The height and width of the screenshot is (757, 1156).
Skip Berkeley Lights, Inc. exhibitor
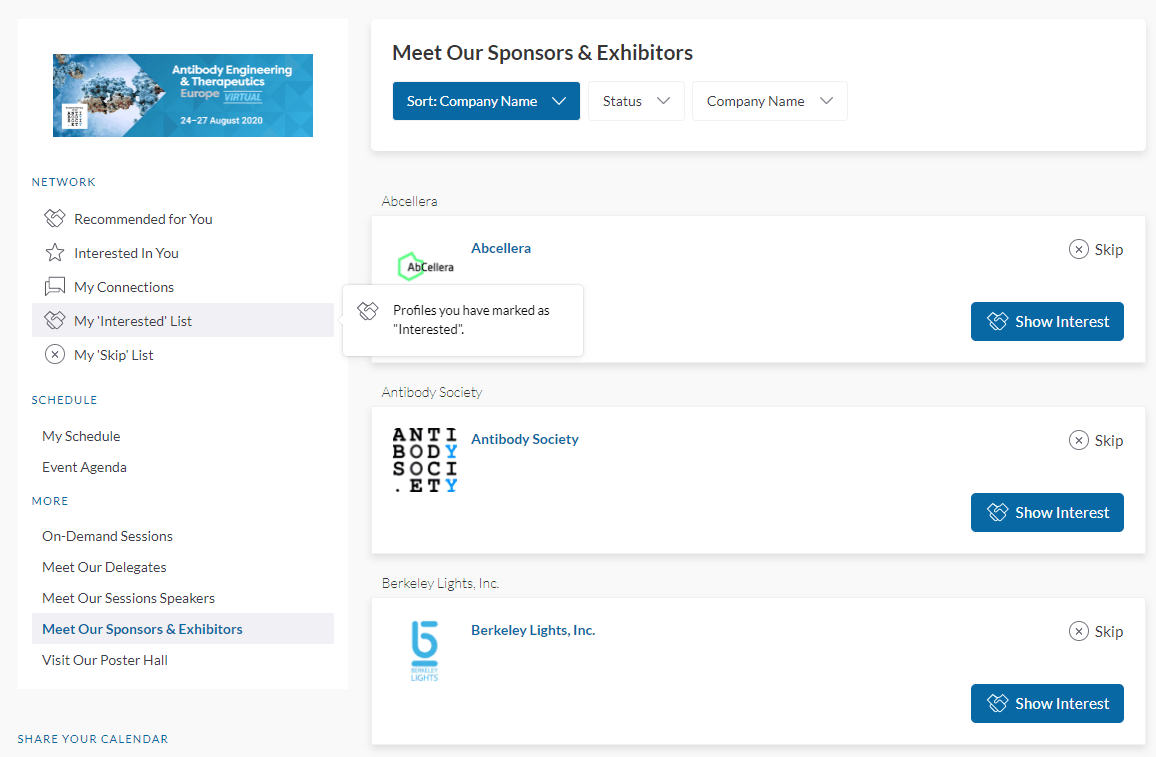1096,632
